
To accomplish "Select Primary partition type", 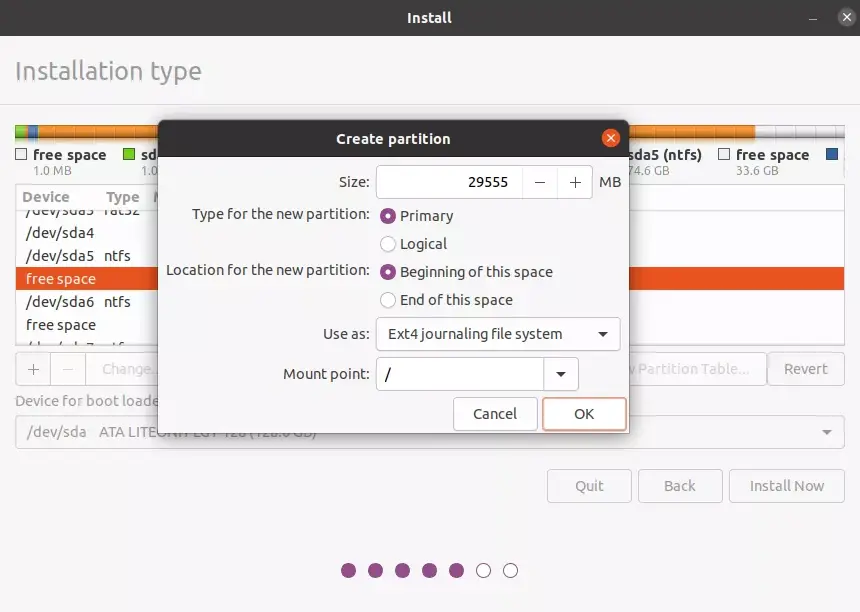I will coord(388,216).
